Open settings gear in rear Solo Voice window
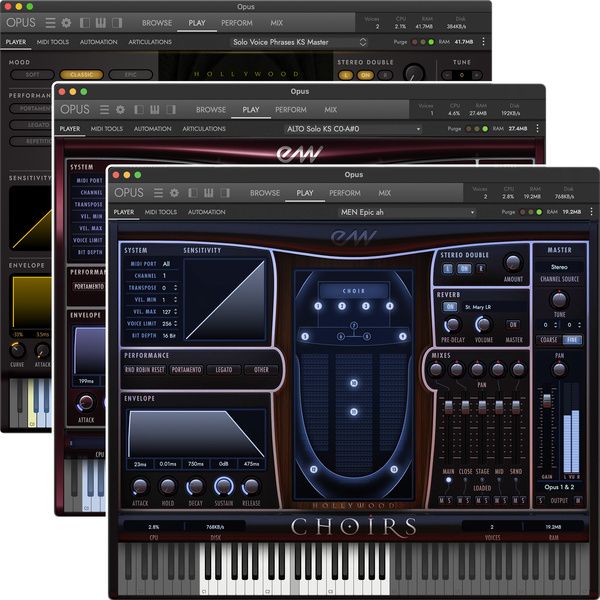Screen dimensions: 600x600 click(66, 23)
